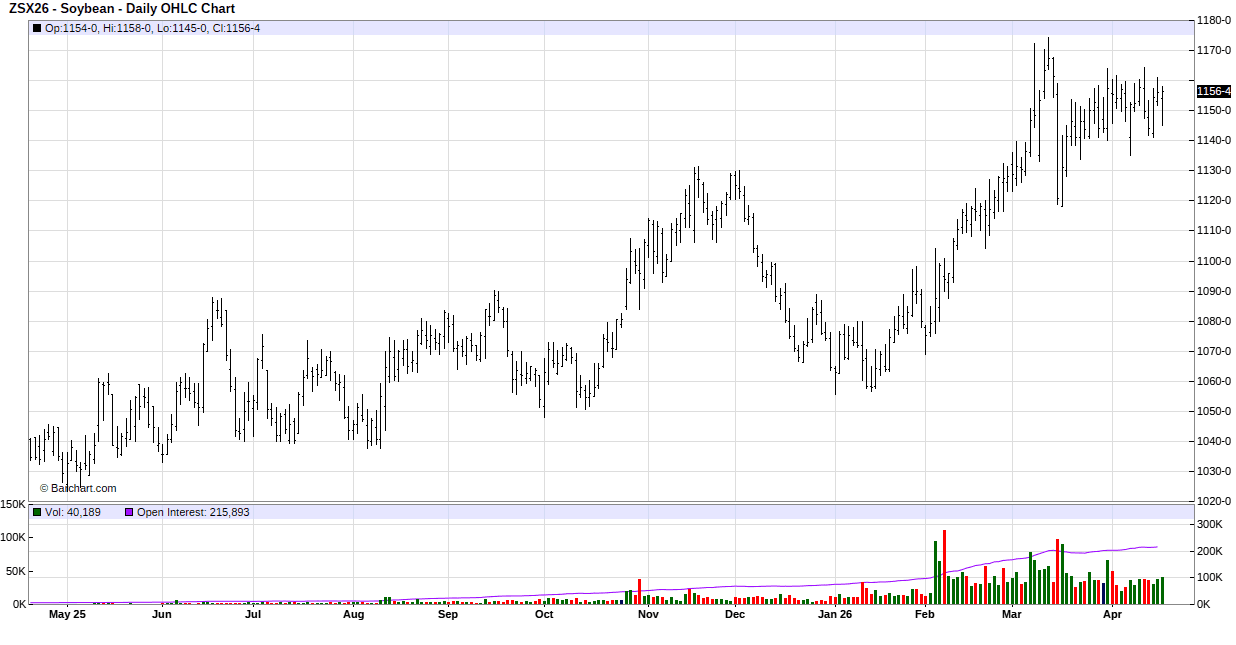Click the black OHLC legend square
This screenshot has height=645, width=1236.
tap(37, 28)
